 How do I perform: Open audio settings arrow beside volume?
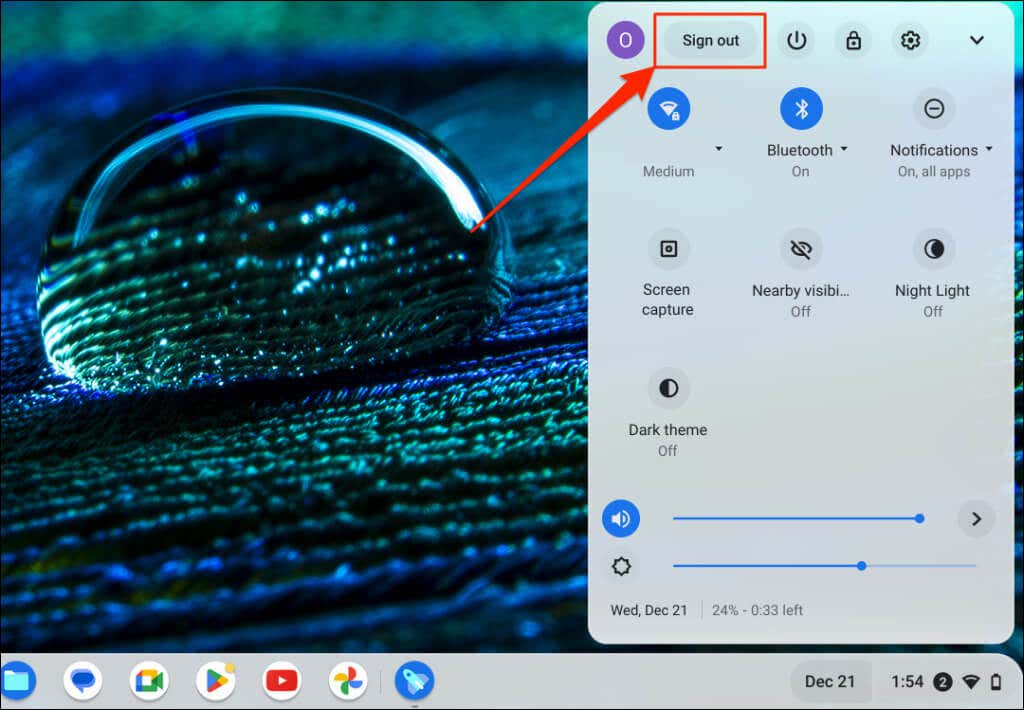pos(976,519)
